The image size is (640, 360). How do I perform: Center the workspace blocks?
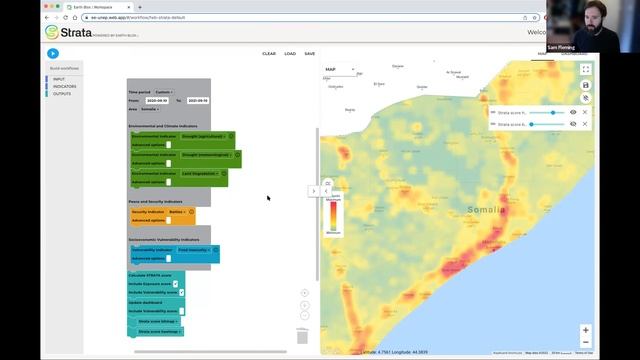point(304,293)
